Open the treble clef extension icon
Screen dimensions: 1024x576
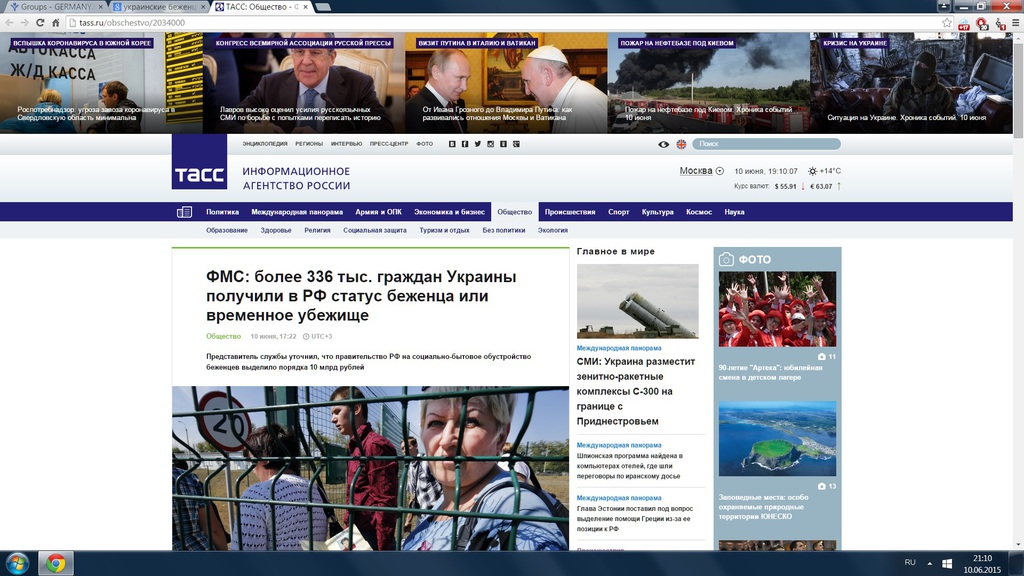point(1000,24)
